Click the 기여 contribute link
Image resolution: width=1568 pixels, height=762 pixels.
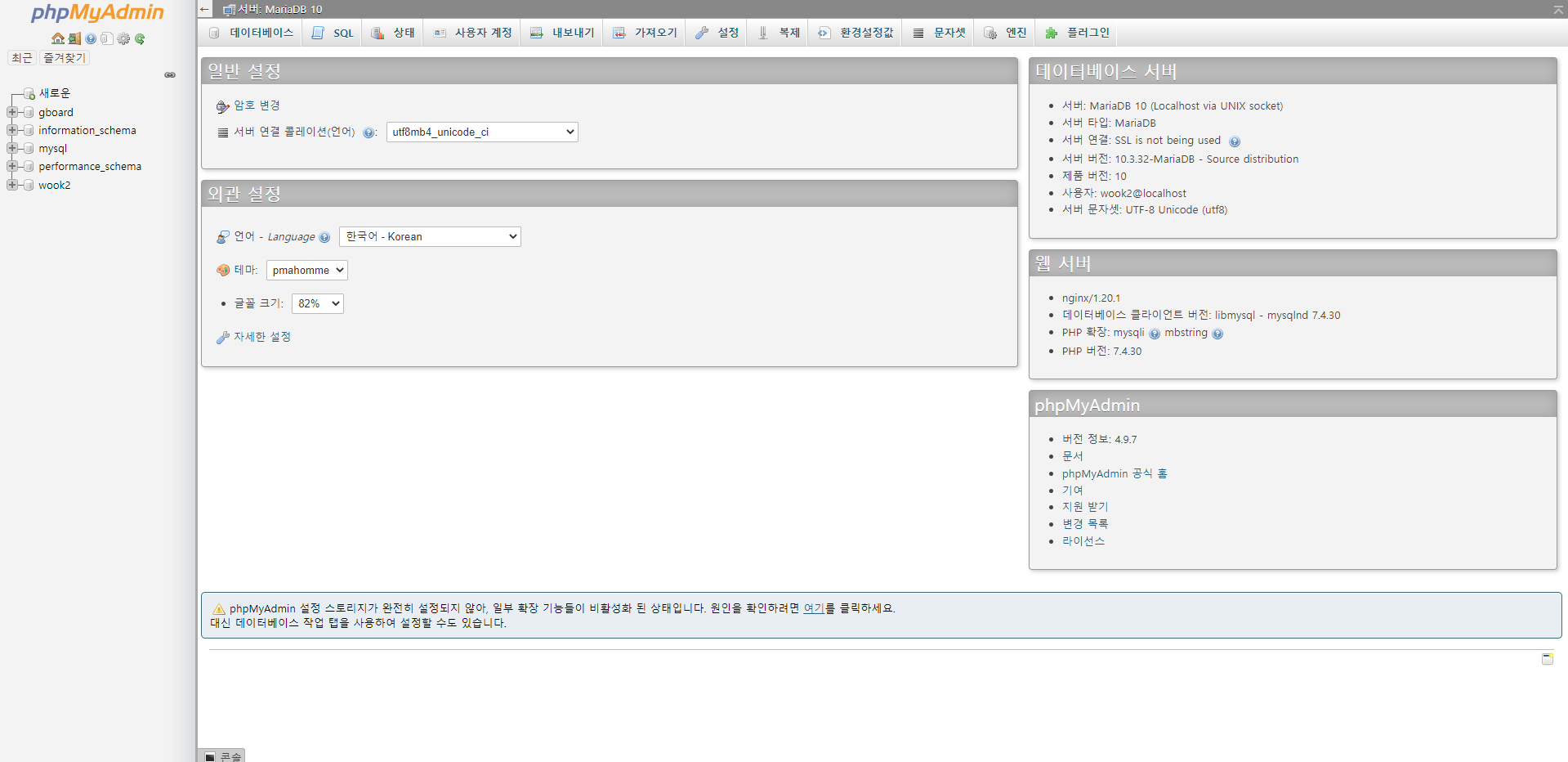tap(1073, 491)
